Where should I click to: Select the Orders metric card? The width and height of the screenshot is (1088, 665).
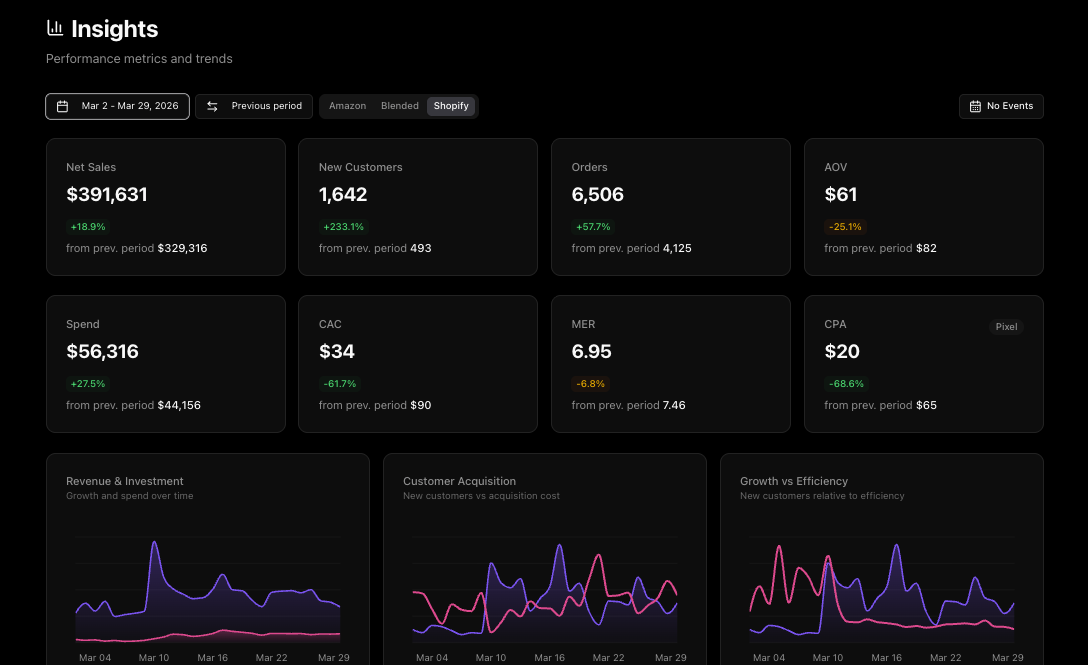click(670, 206)
